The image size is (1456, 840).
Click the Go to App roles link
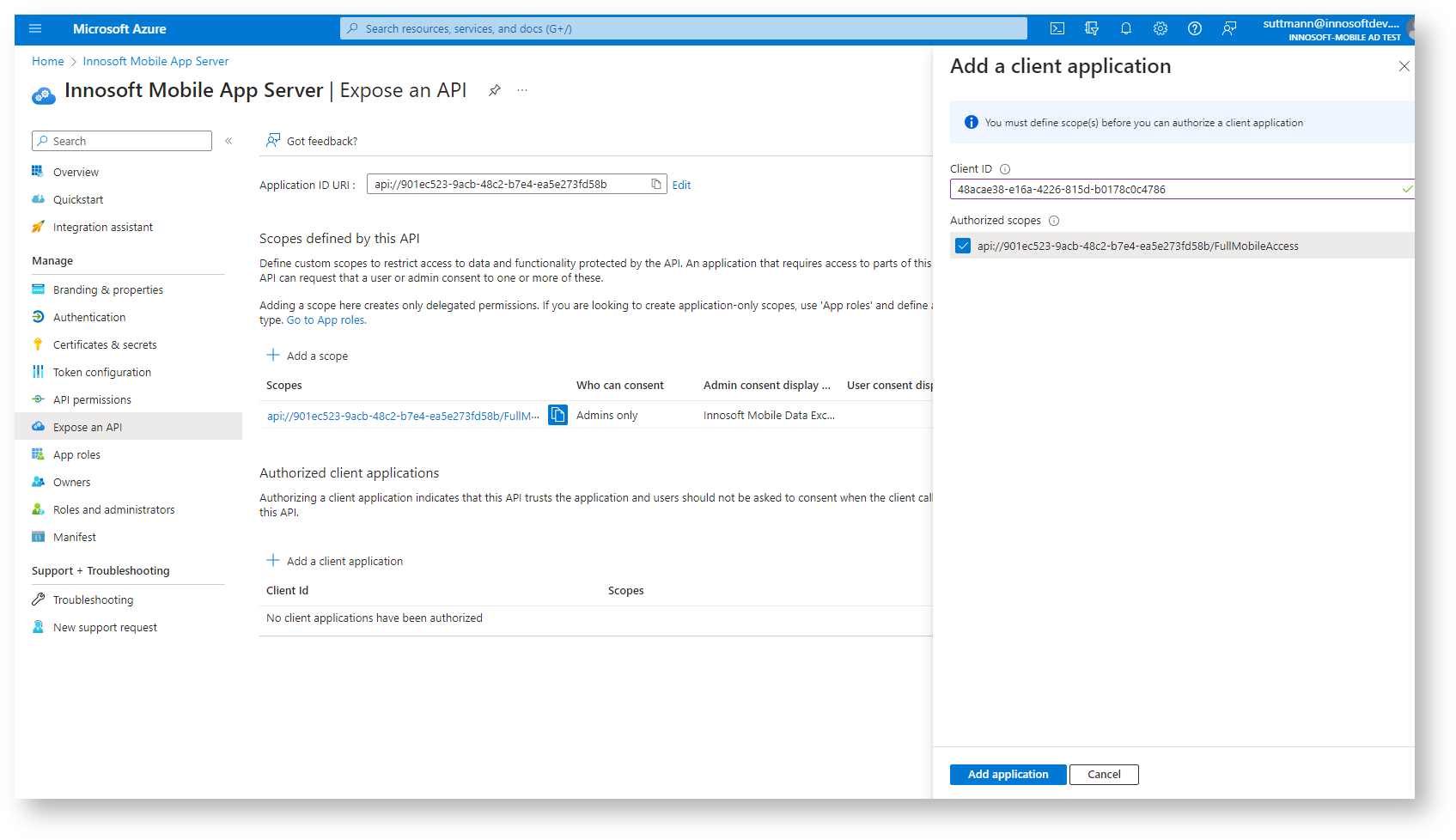click(326, 320)
